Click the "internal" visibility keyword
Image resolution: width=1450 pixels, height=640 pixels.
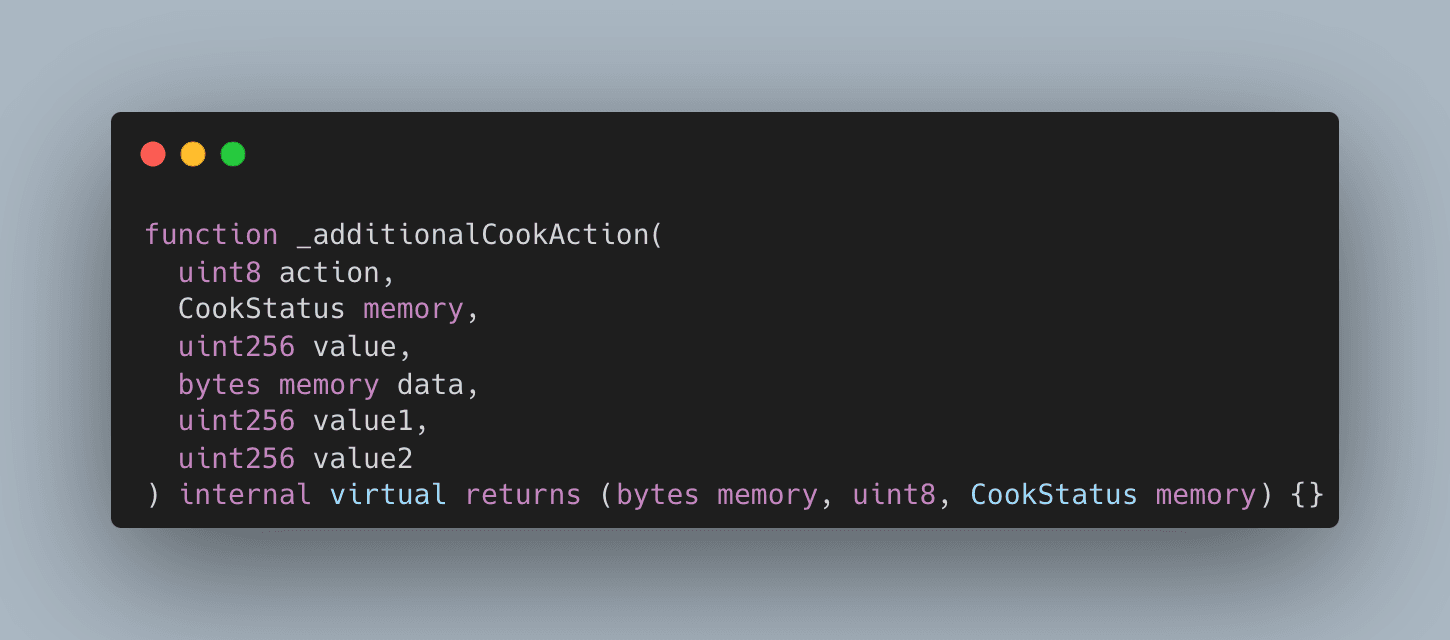tap(245, 495)
